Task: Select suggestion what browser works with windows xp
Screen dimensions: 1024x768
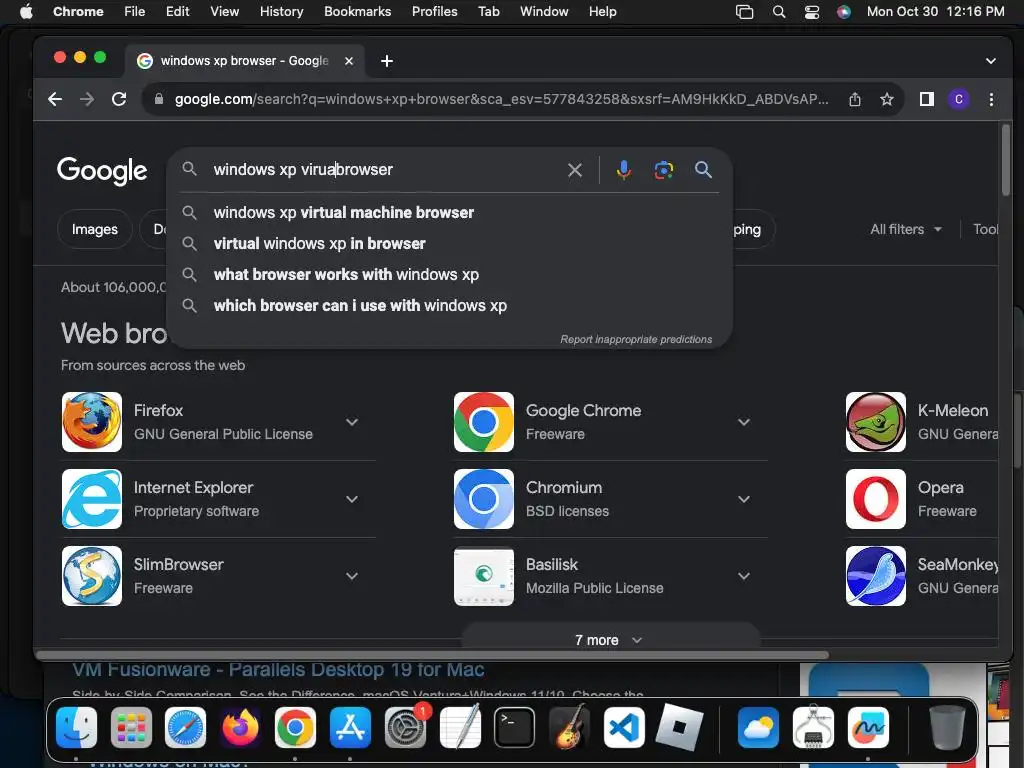Action: (450, 274)
